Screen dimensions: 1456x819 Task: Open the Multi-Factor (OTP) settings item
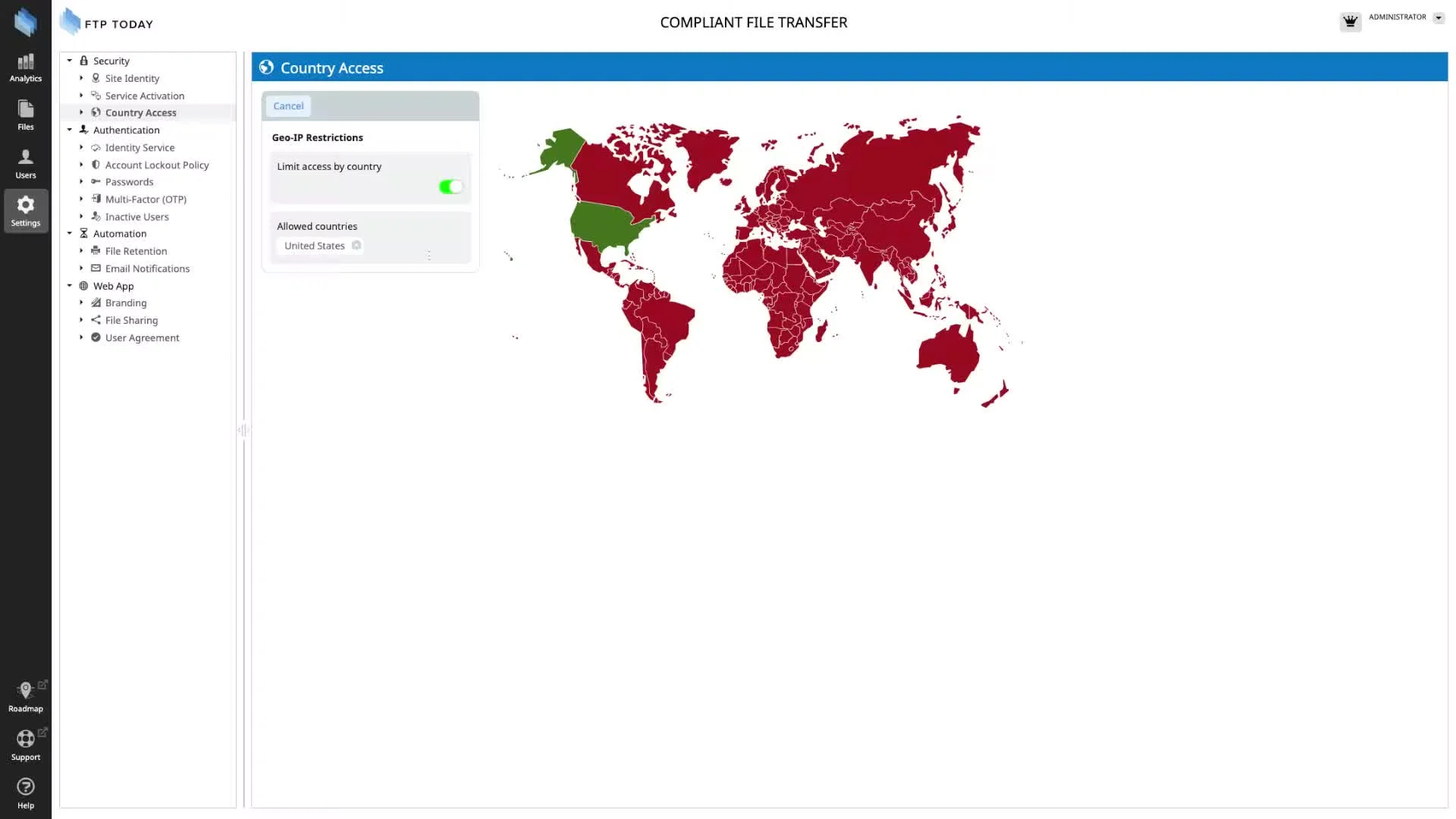tap(146, 199)
